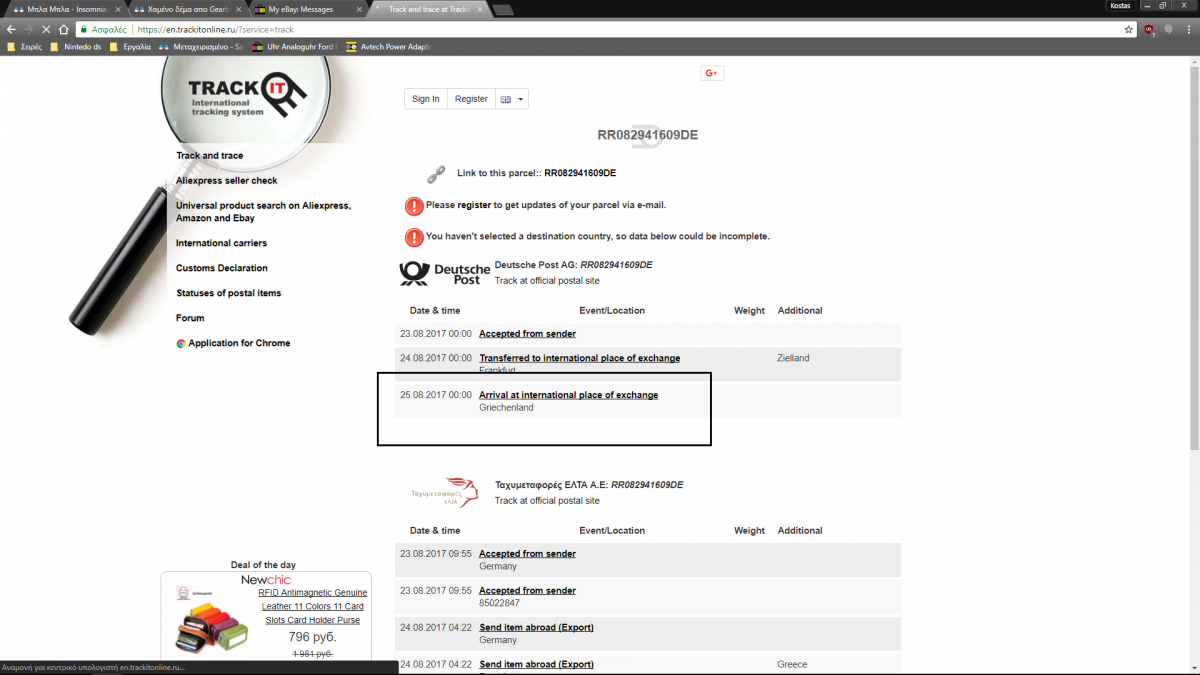Click the green secure padlock in address bar
Screen dimensions: 1200x675
(x=86, y=29)
